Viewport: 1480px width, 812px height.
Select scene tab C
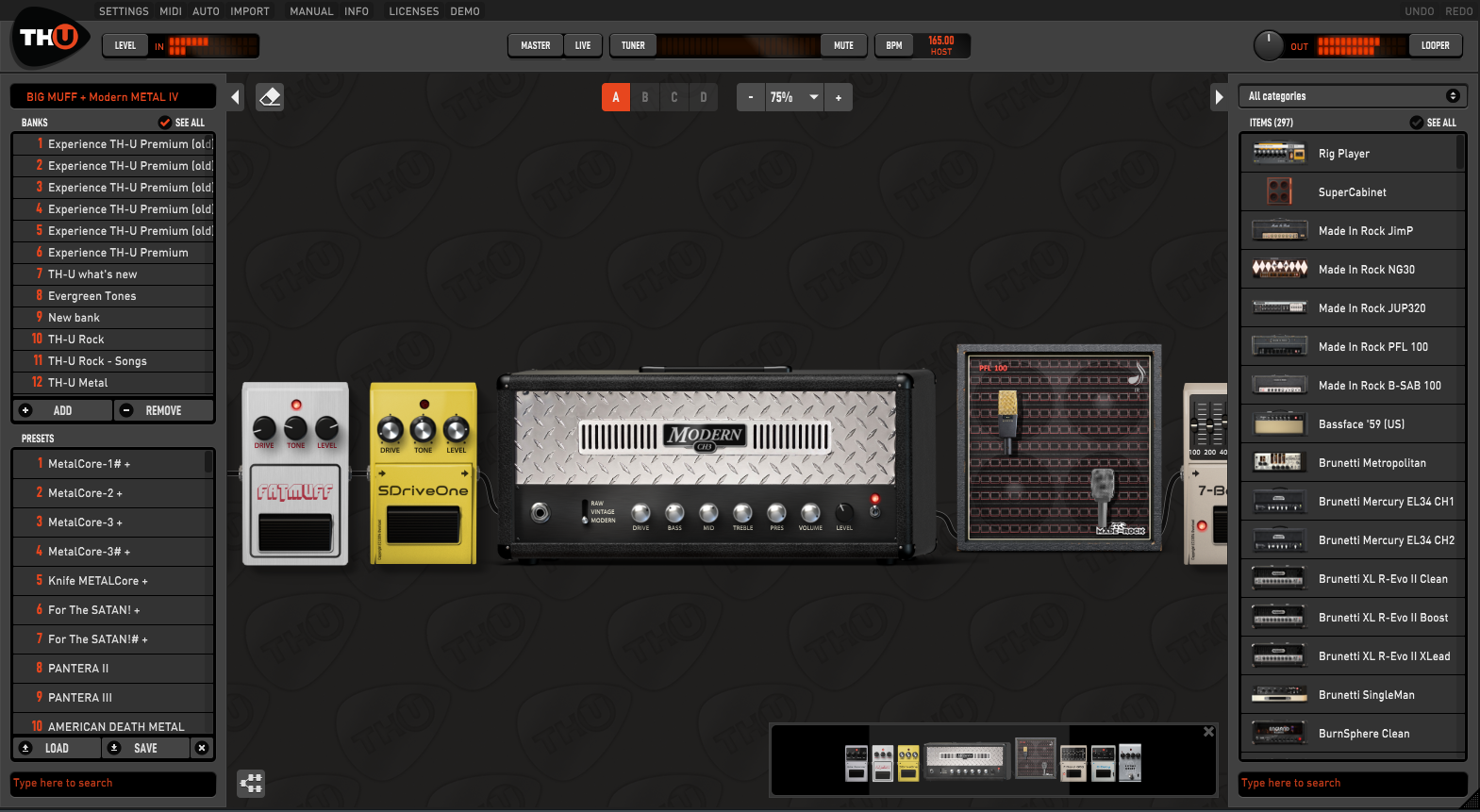tap(674, 97)
